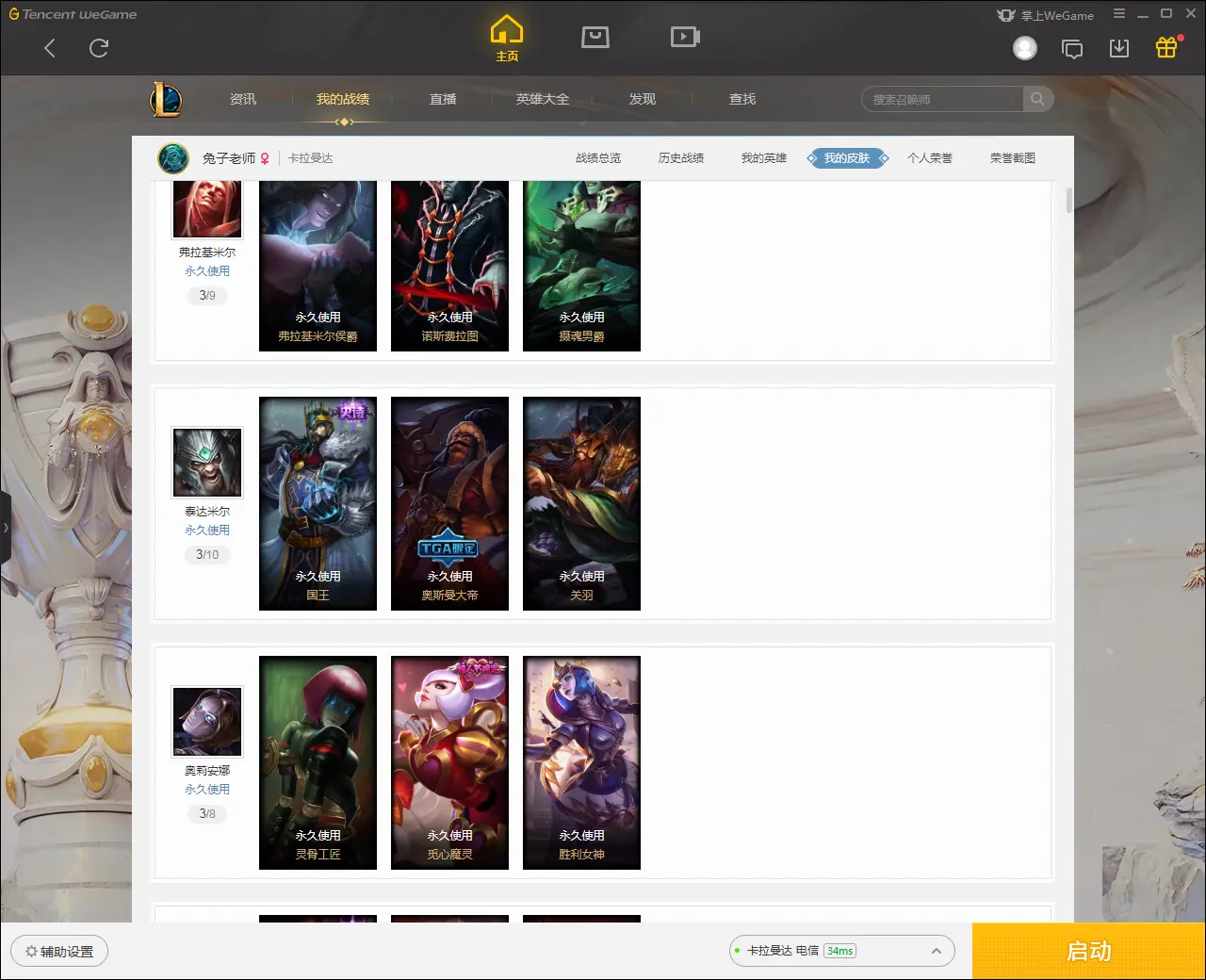The image size is (1206, 980).
Task: Click the 3/9 skin count under 弗拉基米尔
Action: click(207, 295)
